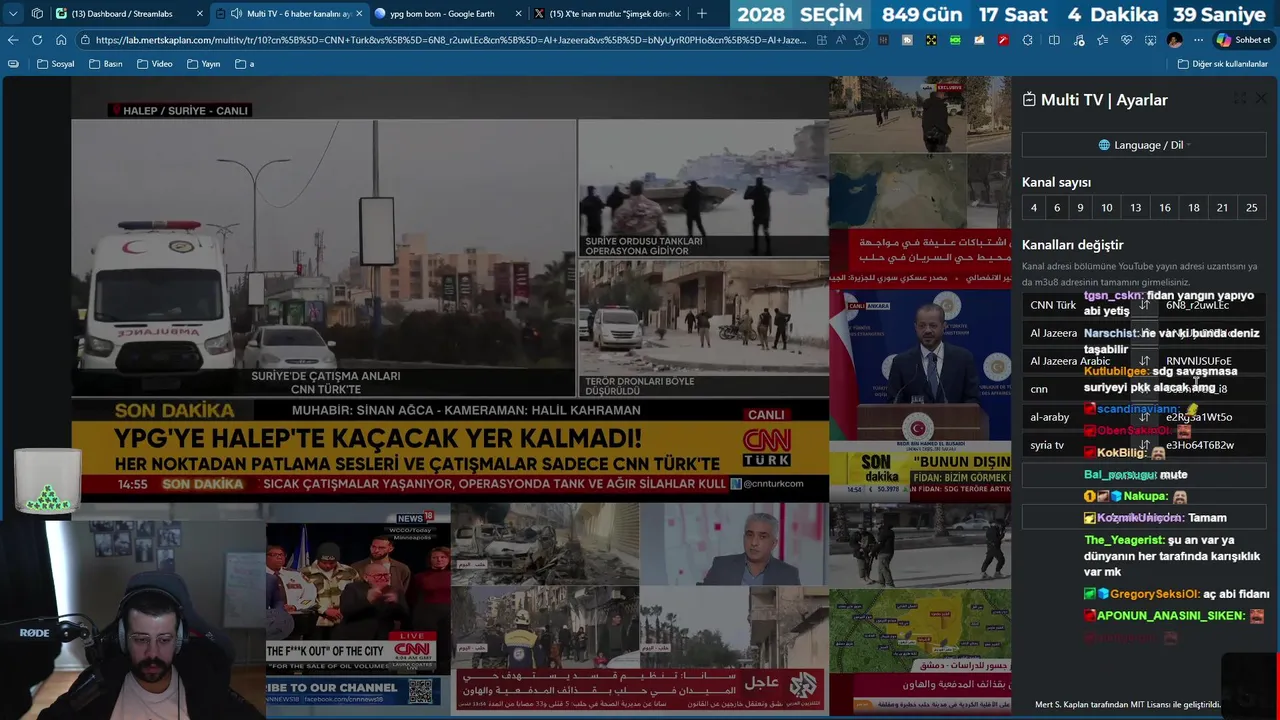Edit the syria tv channel name field

1076,445
